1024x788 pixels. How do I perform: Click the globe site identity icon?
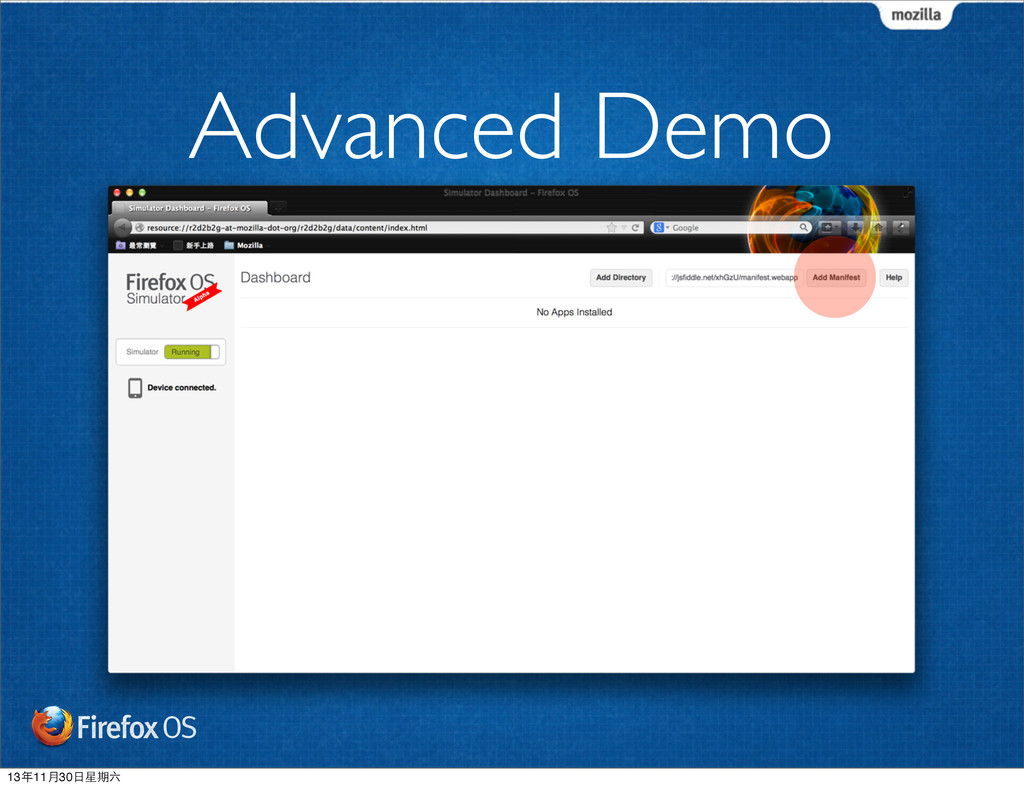[139, 227]
